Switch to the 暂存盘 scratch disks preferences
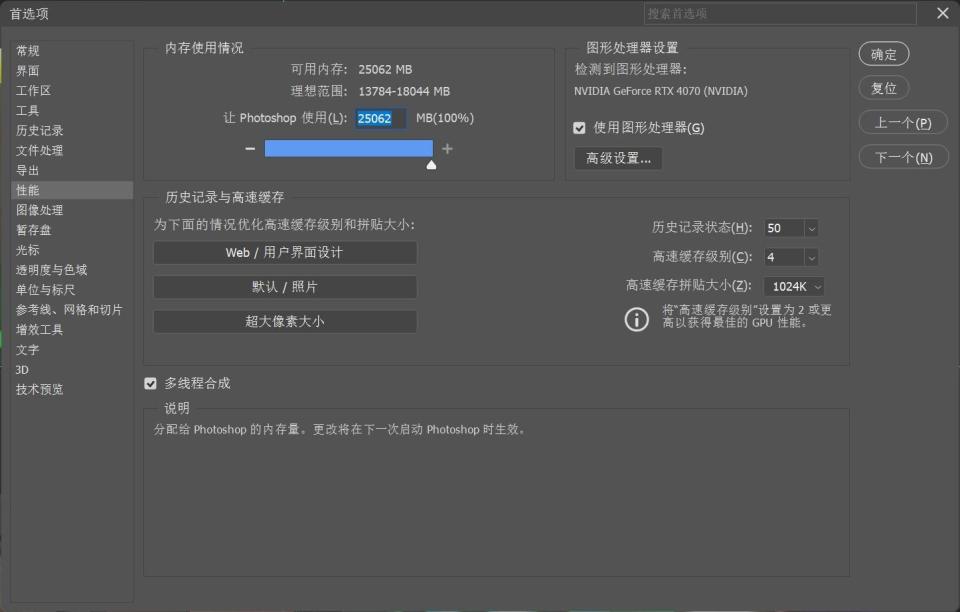This screenshot has width=960, height=612. click(x=36, y=230)
